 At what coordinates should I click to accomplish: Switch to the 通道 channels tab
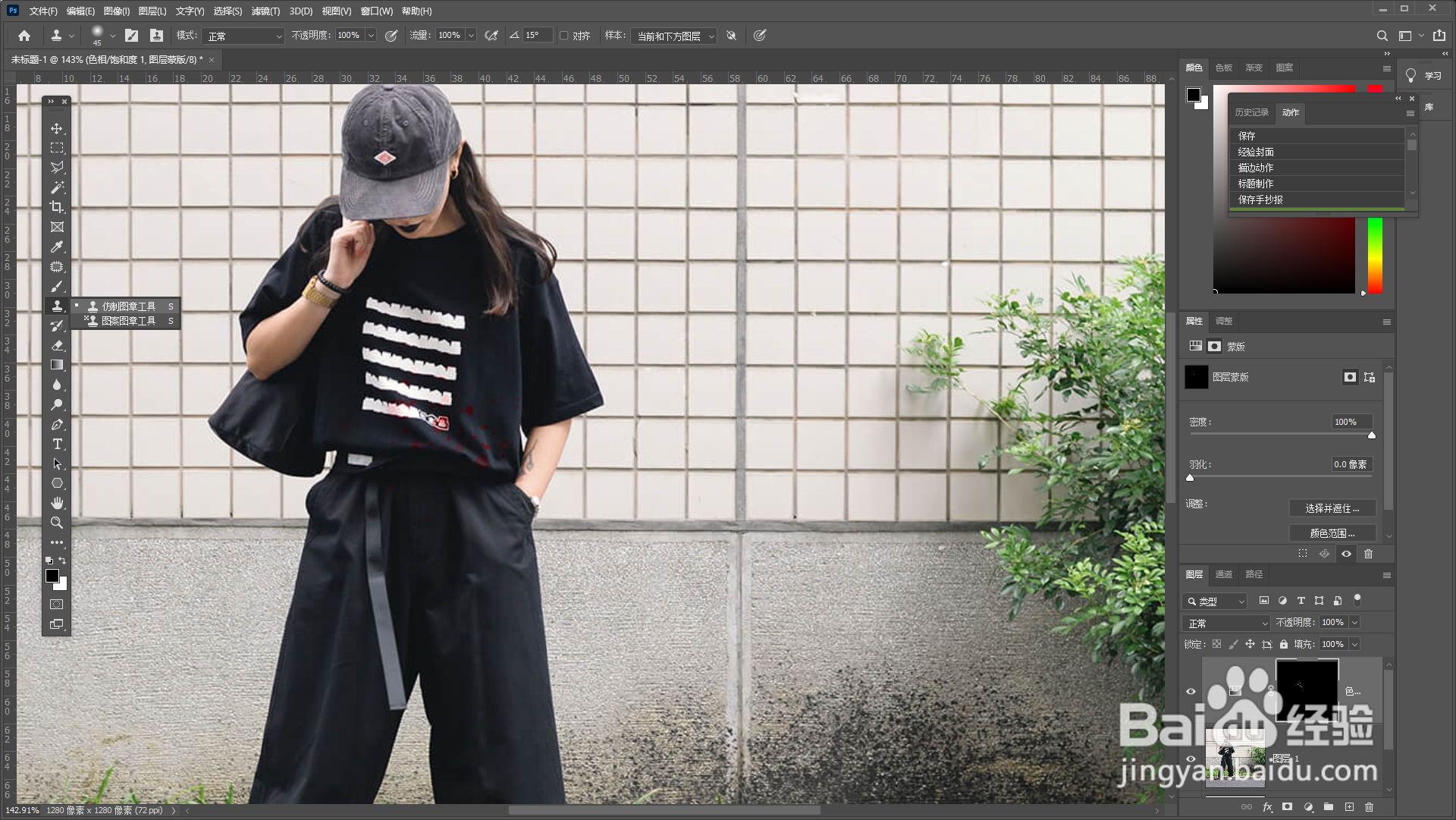pos(1224,574)
